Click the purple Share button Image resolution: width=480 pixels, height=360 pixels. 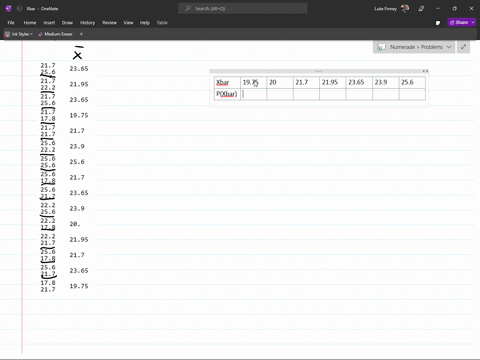(x=459, y=22)
